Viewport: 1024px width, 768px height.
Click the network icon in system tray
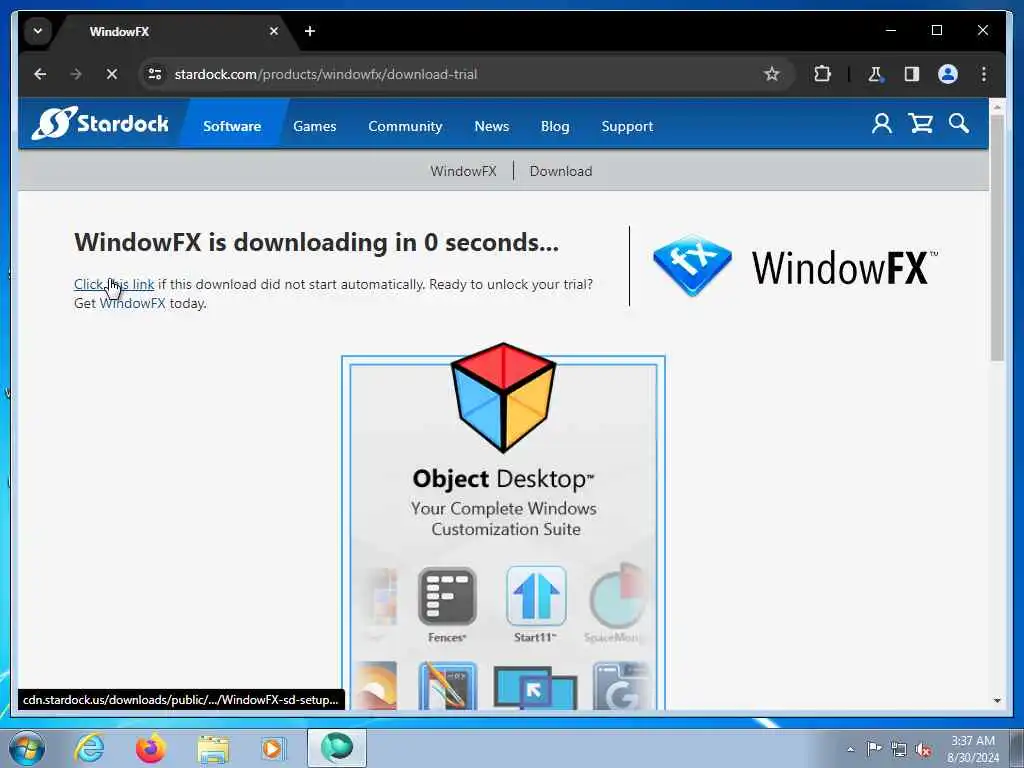(x=899, y=749)
